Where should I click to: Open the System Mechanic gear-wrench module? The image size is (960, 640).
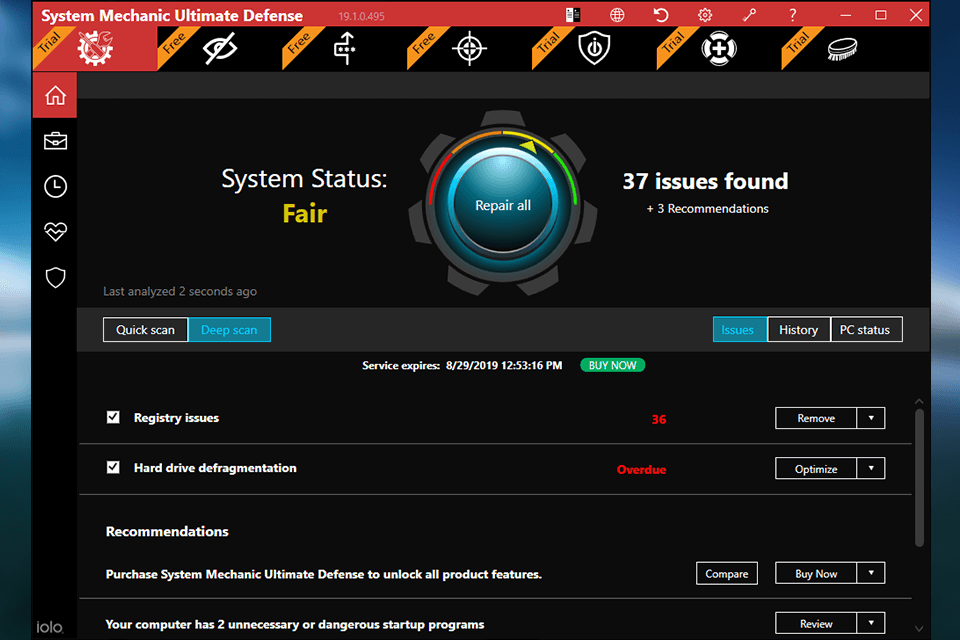pos(95,48)
